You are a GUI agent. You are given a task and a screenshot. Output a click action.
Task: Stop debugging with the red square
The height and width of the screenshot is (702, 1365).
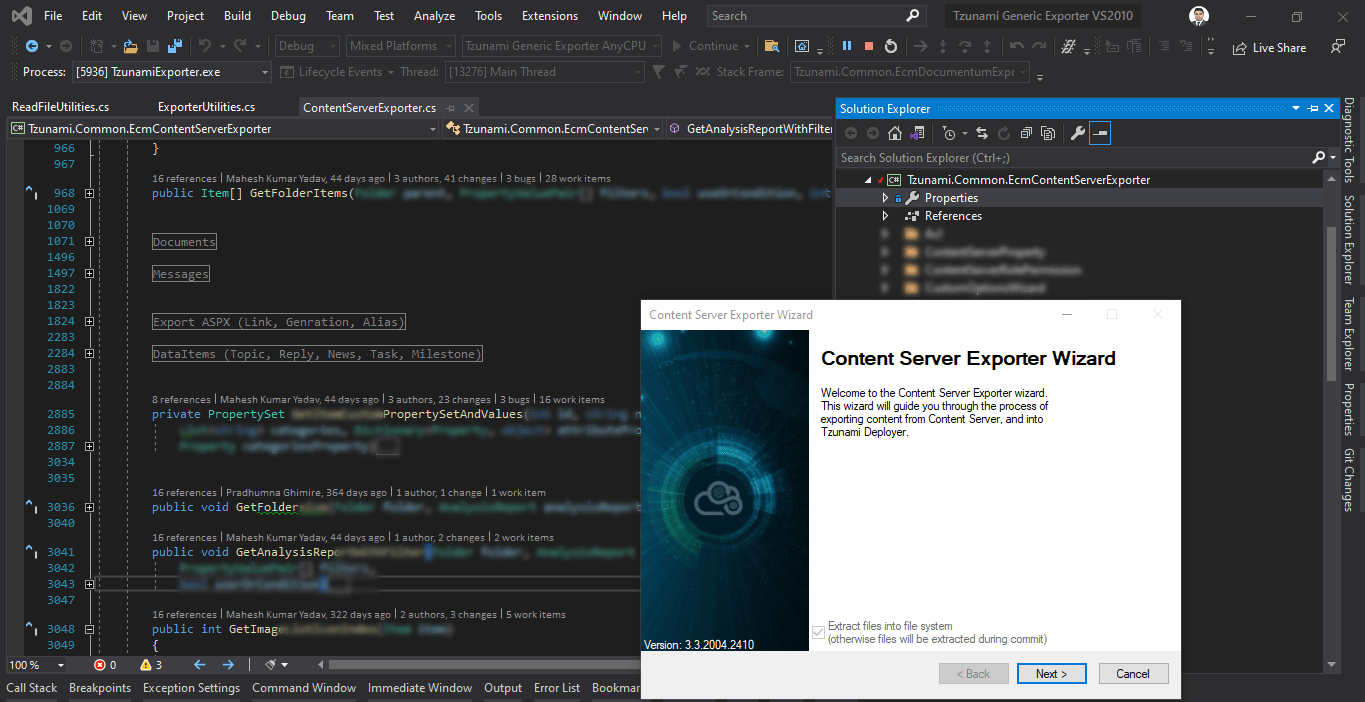click(x=869, y=46)
